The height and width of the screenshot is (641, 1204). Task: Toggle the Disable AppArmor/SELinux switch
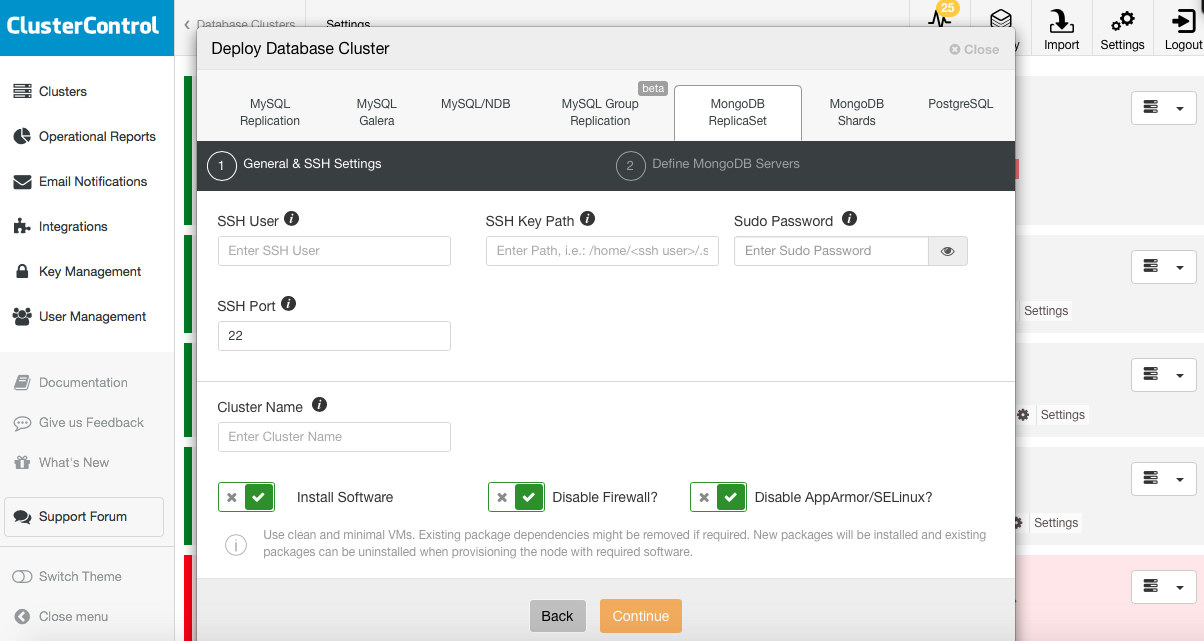718,497
